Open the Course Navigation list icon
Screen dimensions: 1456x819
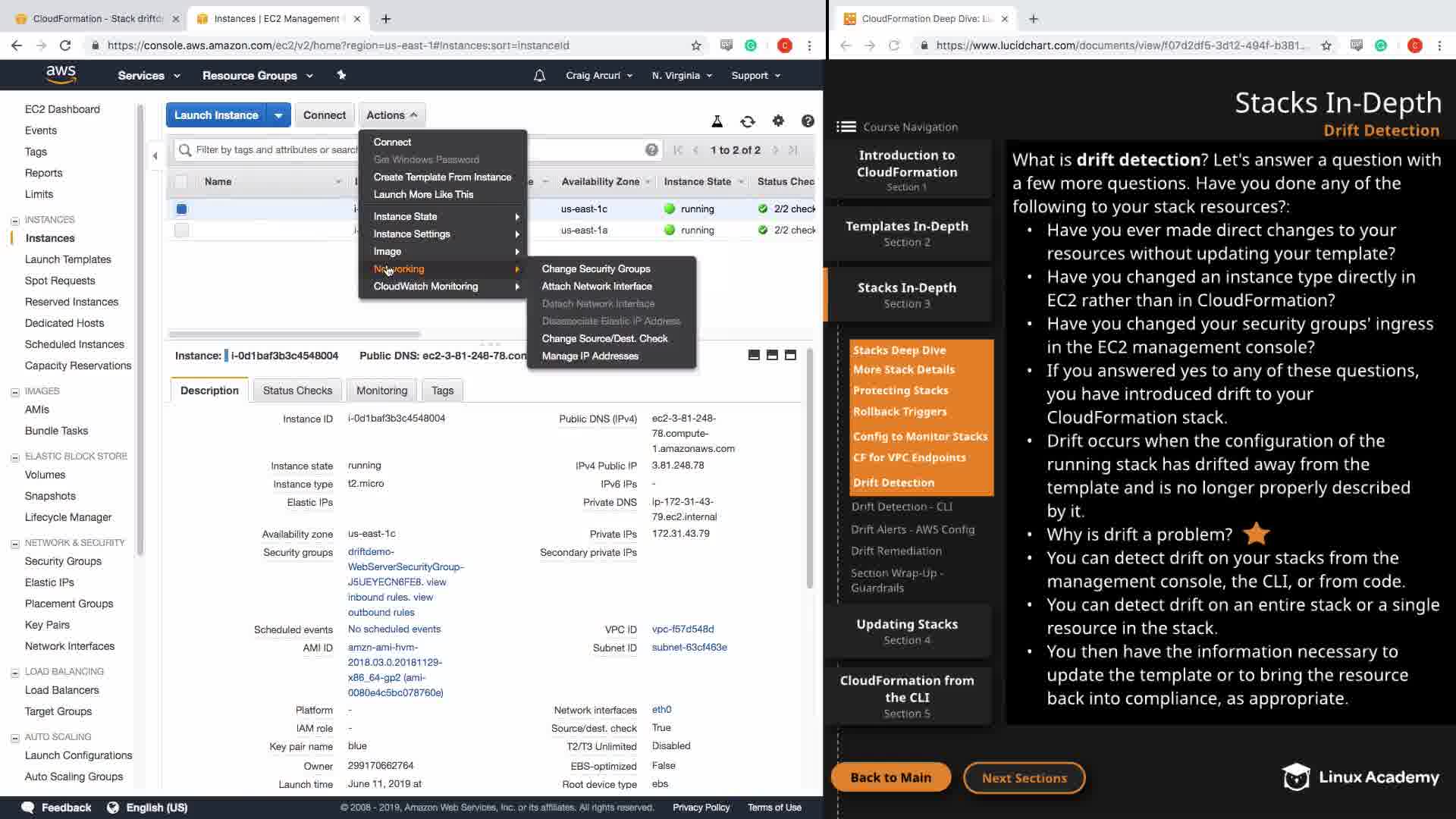(x=846, y=127)
